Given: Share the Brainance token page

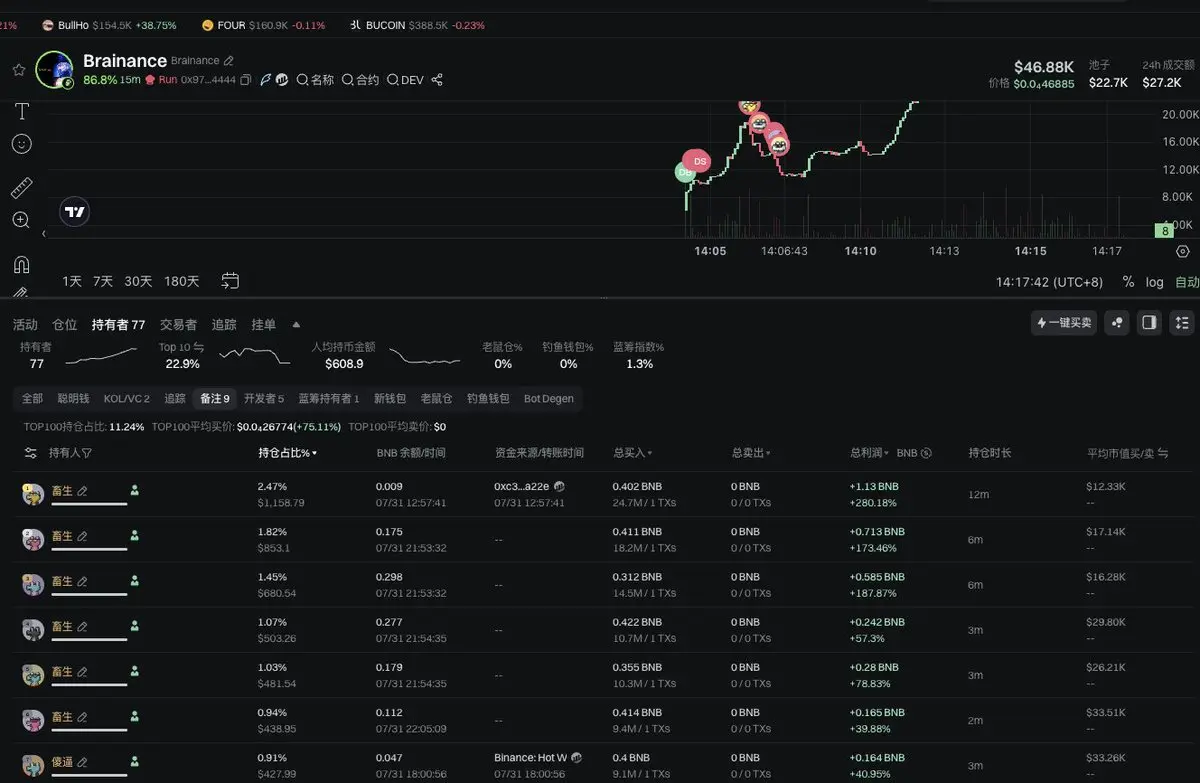Looking at the screenshot, I should [x=437, y=80].
